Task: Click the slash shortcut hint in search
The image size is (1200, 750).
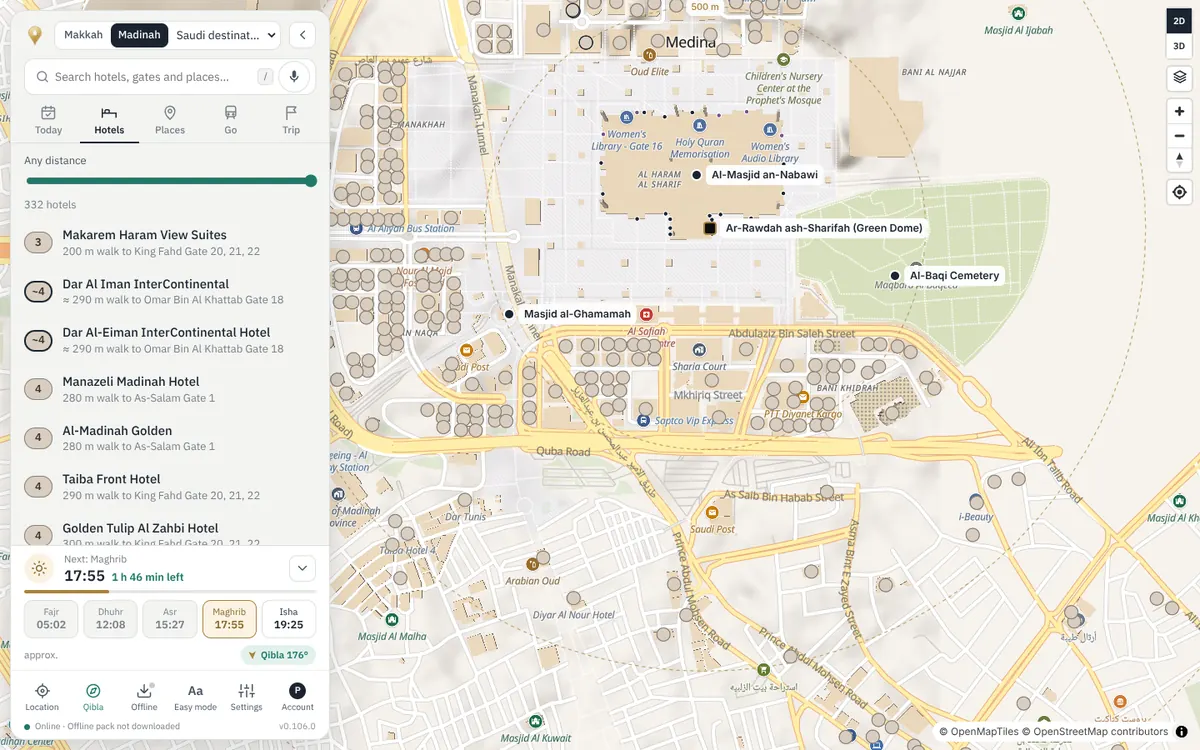Action: [265, 77]
